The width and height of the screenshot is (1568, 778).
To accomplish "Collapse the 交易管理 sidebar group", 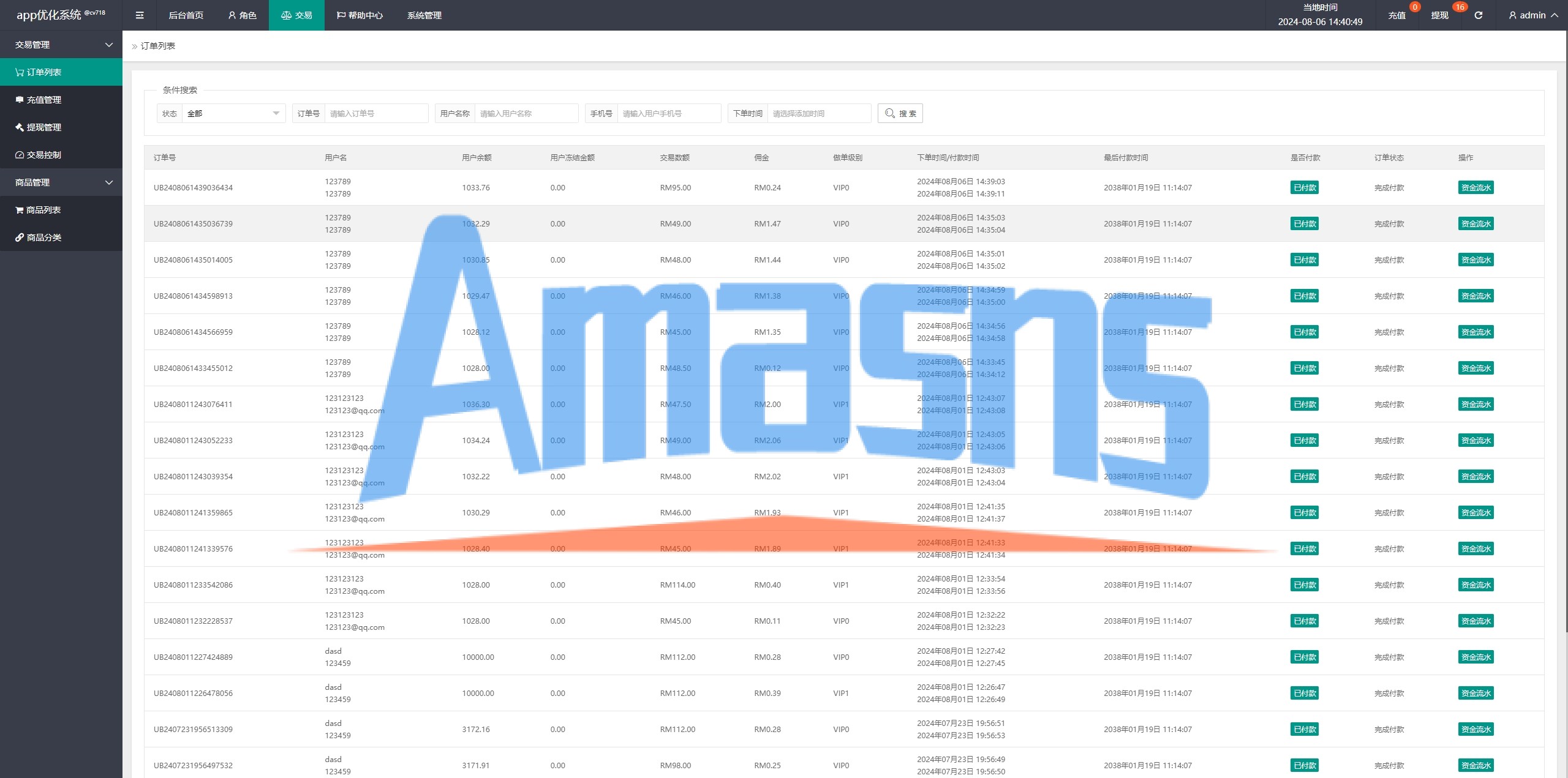I will click(x=61, y=45).
